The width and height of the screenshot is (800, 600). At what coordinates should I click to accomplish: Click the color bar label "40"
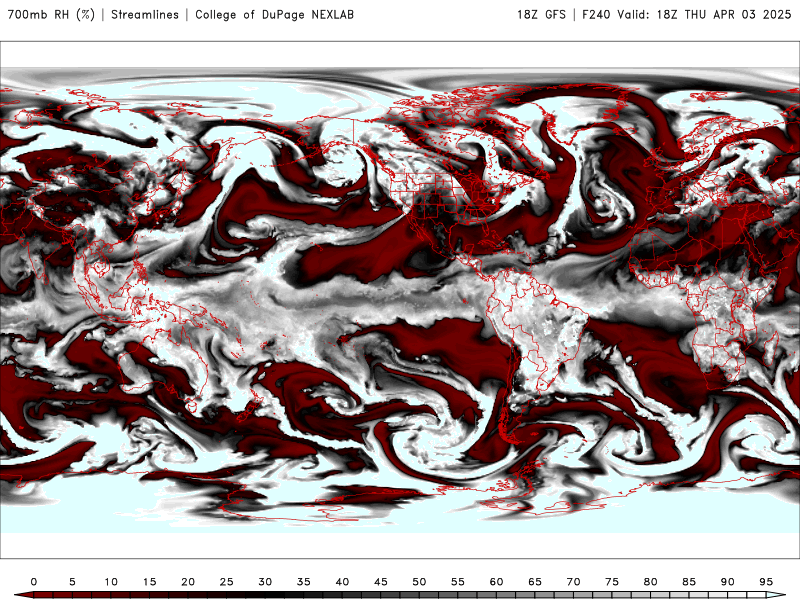pos(342,582)
